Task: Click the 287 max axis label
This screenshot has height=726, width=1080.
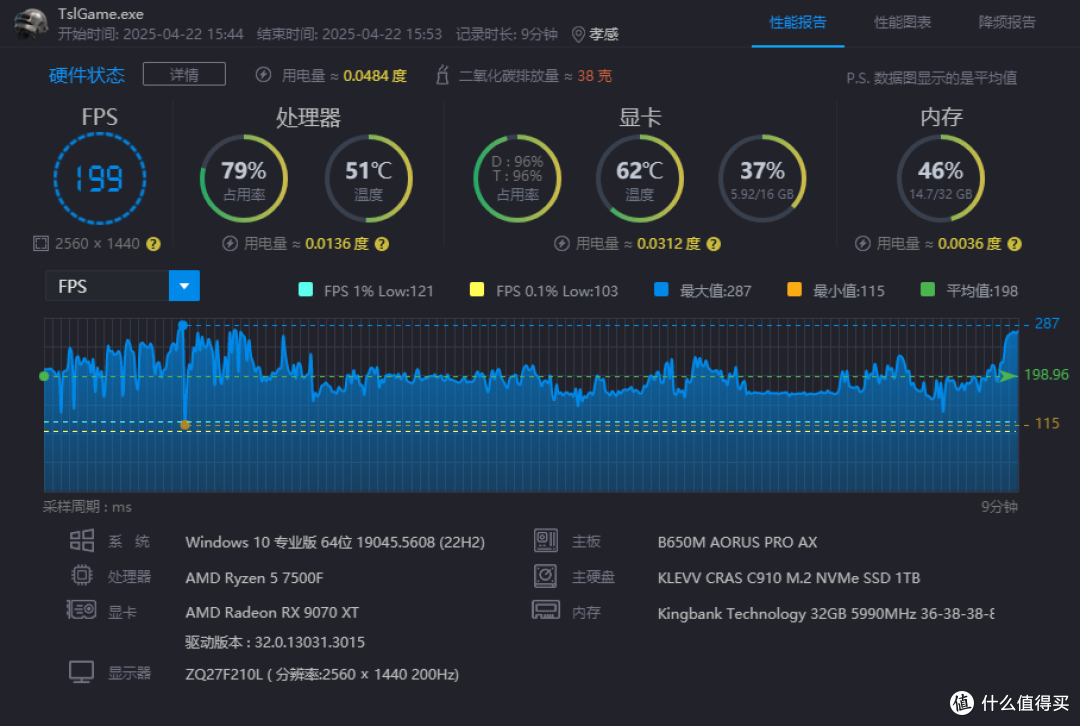Action: point(1046,323)
